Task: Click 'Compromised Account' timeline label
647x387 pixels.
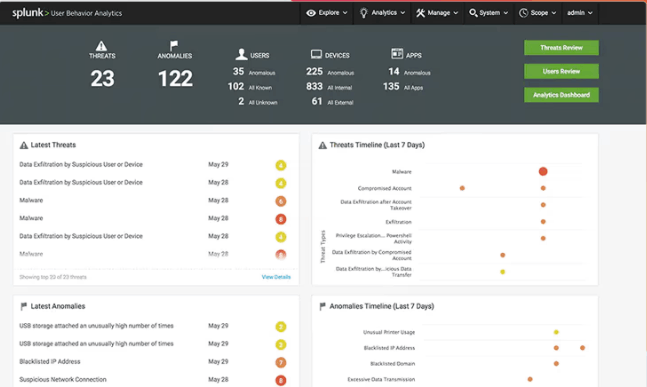Action: click(x=384, y=188)
